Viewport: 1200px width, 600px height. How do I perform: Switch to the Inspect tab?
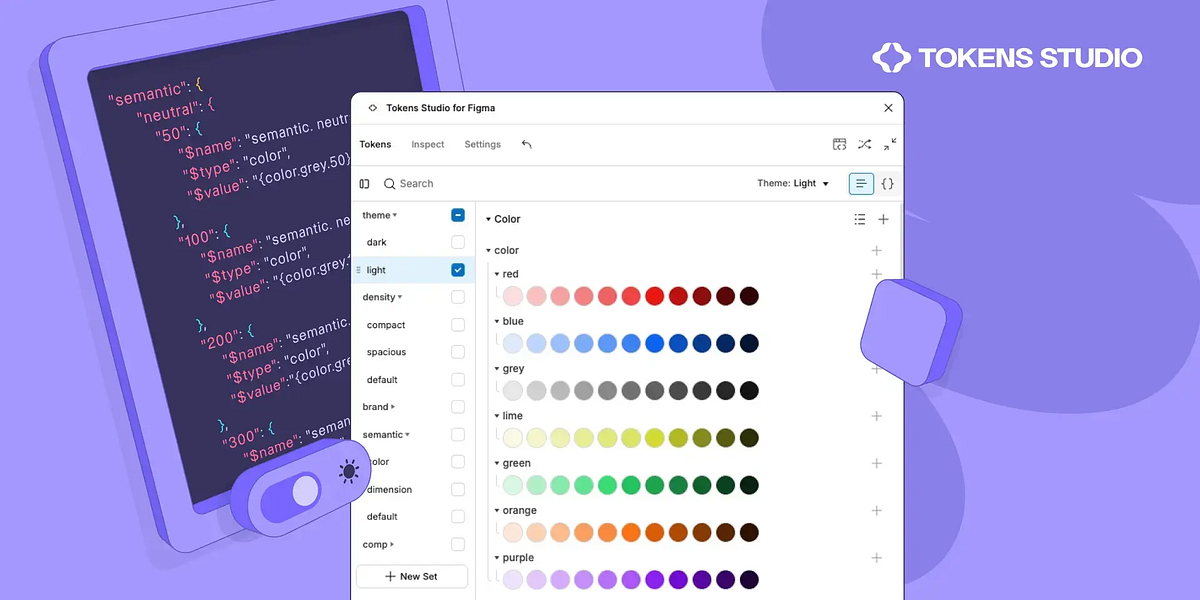point(428,144)
